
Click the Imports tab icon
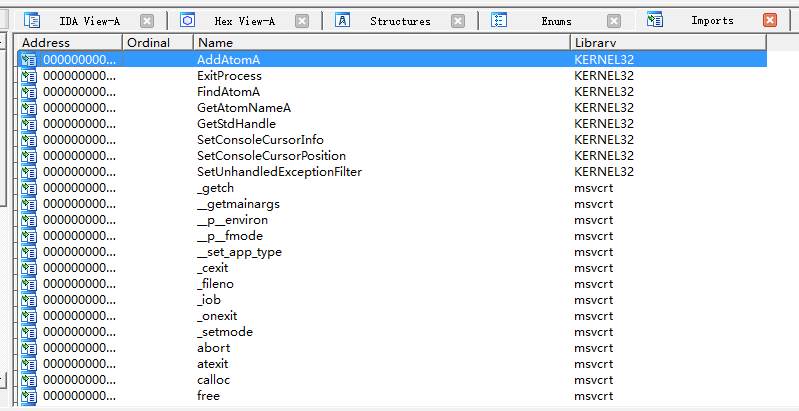click(x=655, y=20)
